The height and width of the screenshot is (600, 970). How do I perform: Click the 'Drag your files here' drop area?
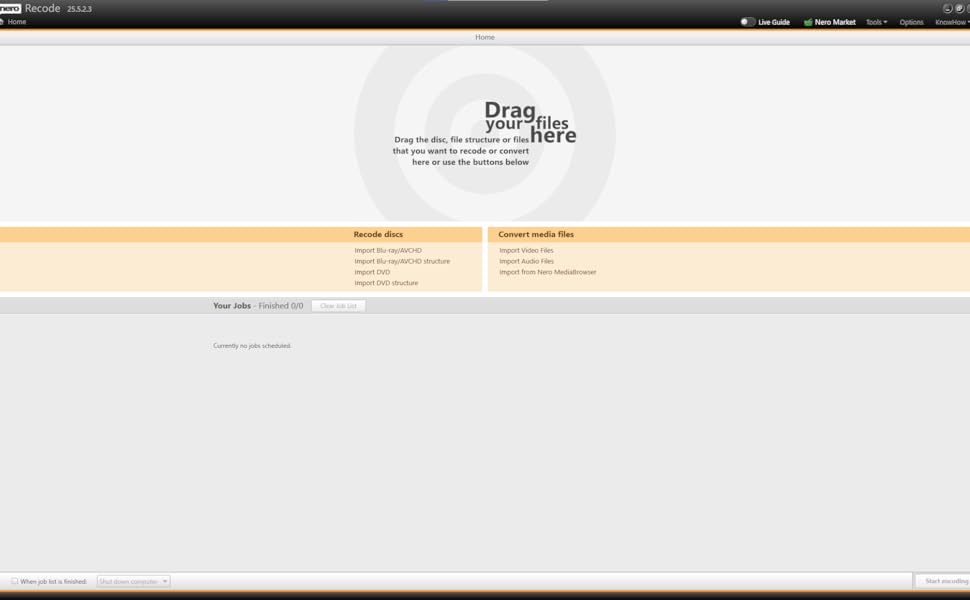point(485,130)
